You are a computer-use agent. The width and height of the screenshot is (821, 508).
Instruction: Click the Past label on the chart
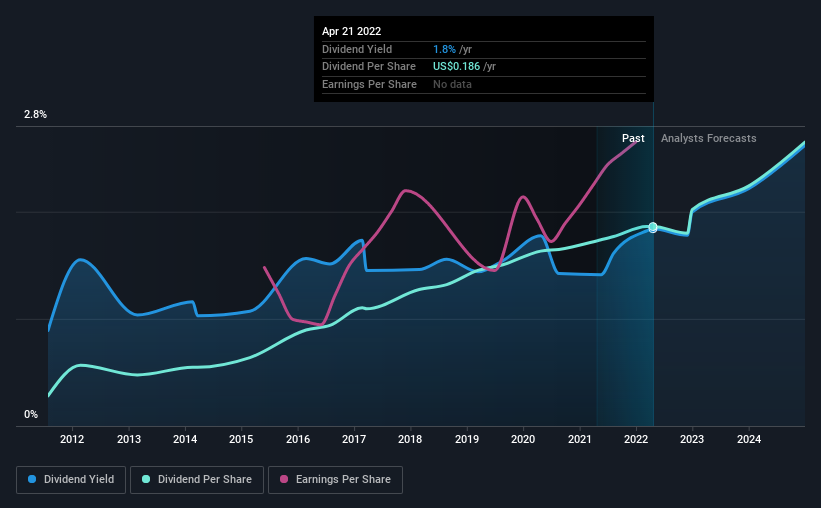pyautogui.click(x=633, y=138)
